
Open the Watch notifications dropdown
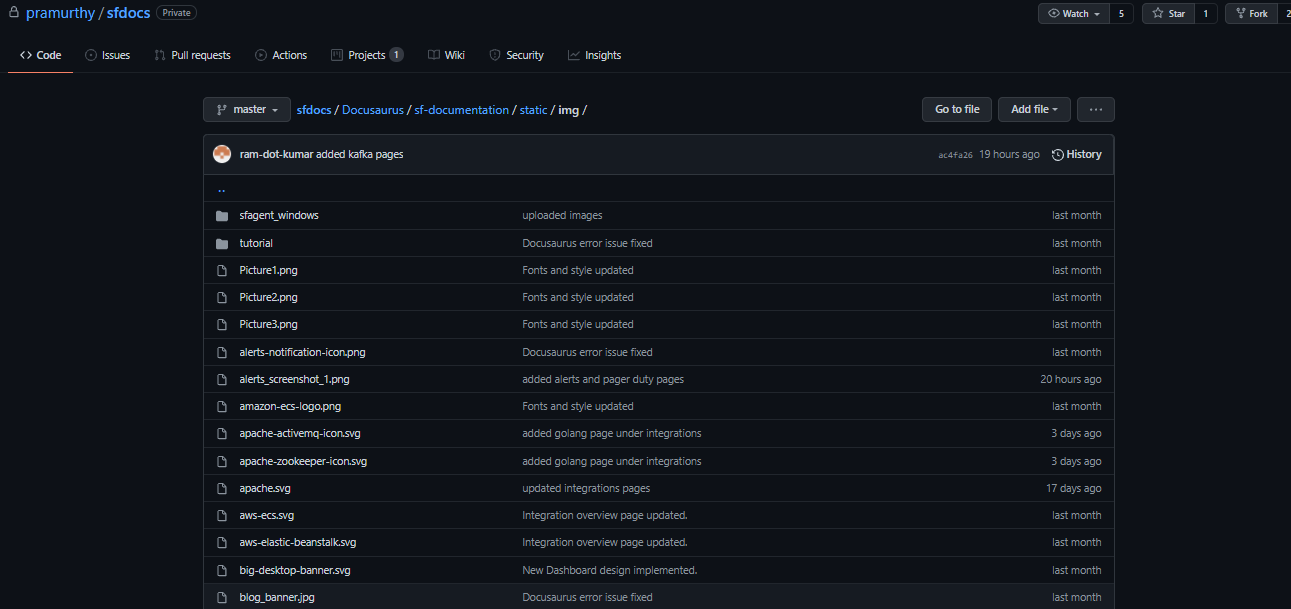click(x=1075, y=14)
